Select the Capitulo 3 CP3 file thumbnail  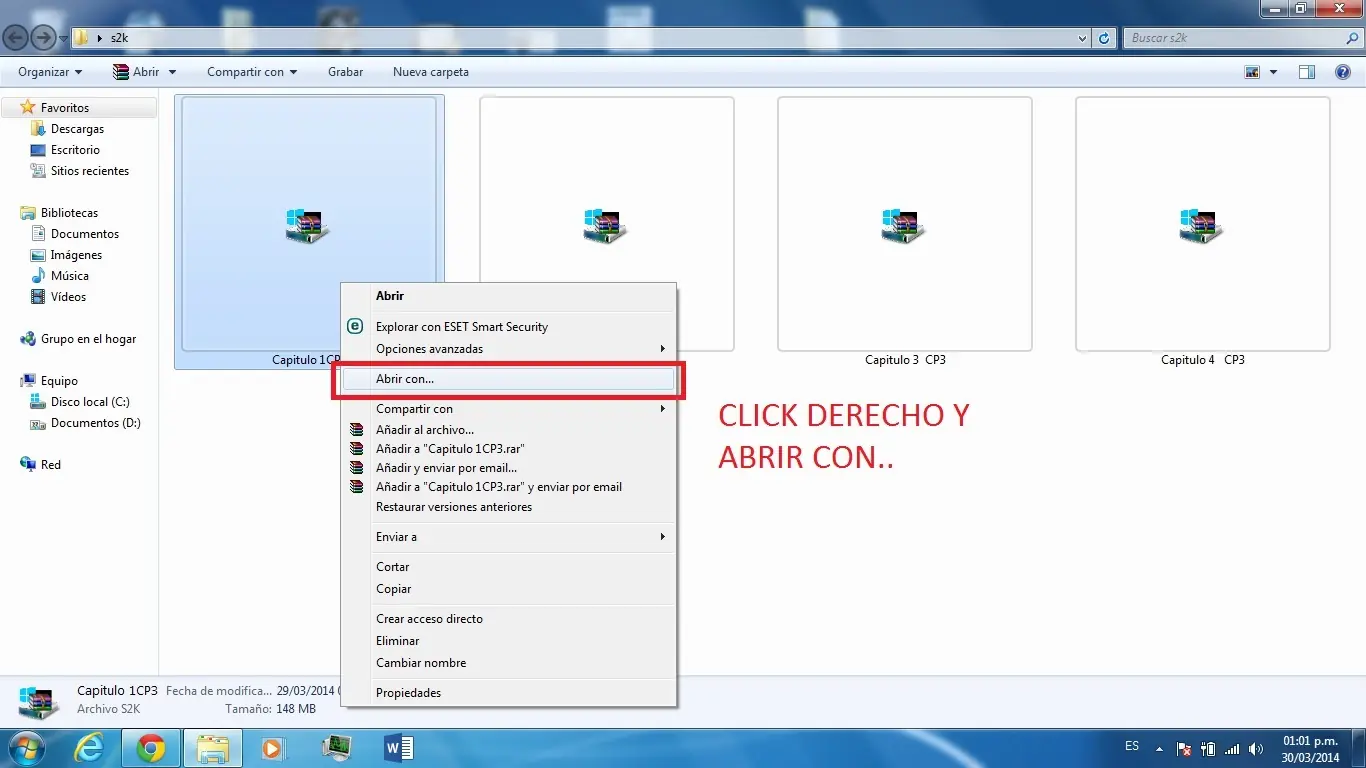pyautogui.click(x=904, y=224)
